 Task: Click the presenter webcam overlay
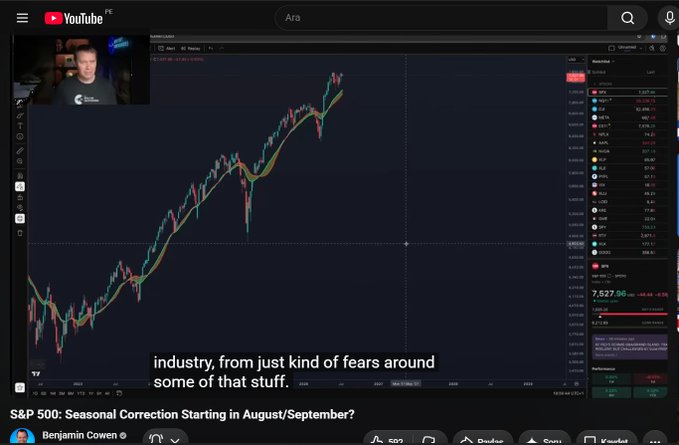click(x=81, y=70)
